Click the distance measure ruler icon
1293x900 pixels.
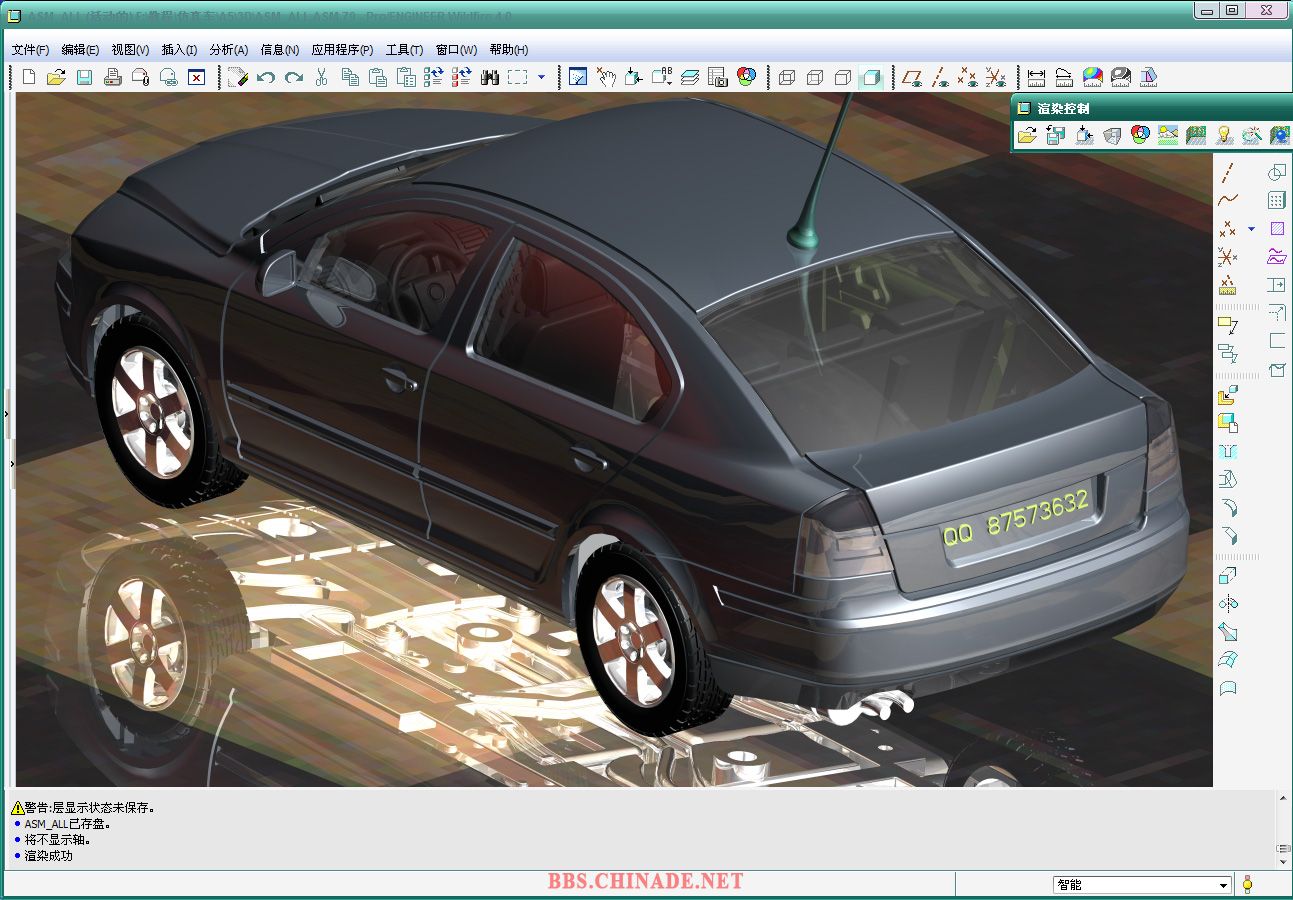1036,77
